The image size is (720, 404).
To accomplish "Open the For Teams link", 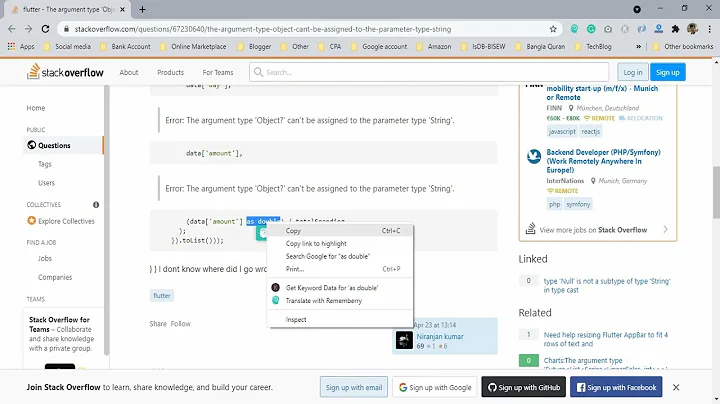I will (218, 72).
